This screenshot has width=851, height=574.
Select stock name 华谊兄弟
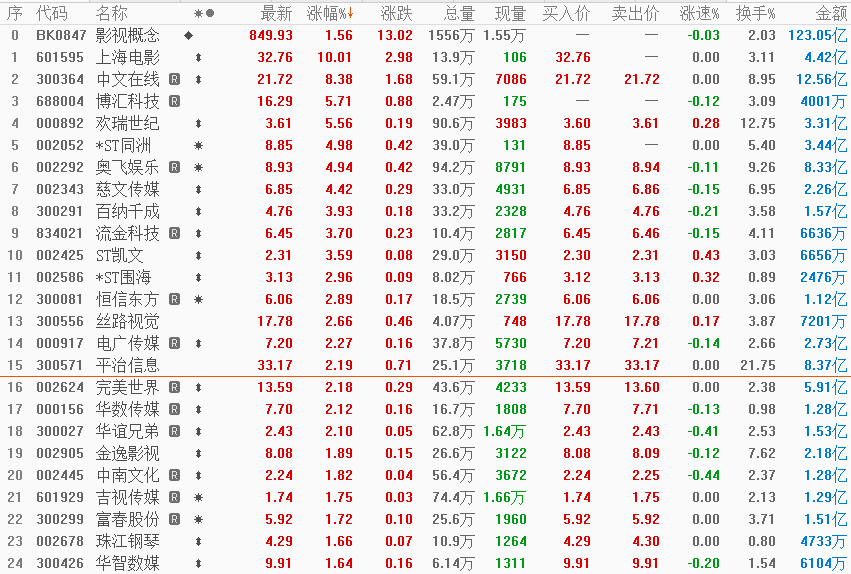pyautogui.click(x=128, y=431)
